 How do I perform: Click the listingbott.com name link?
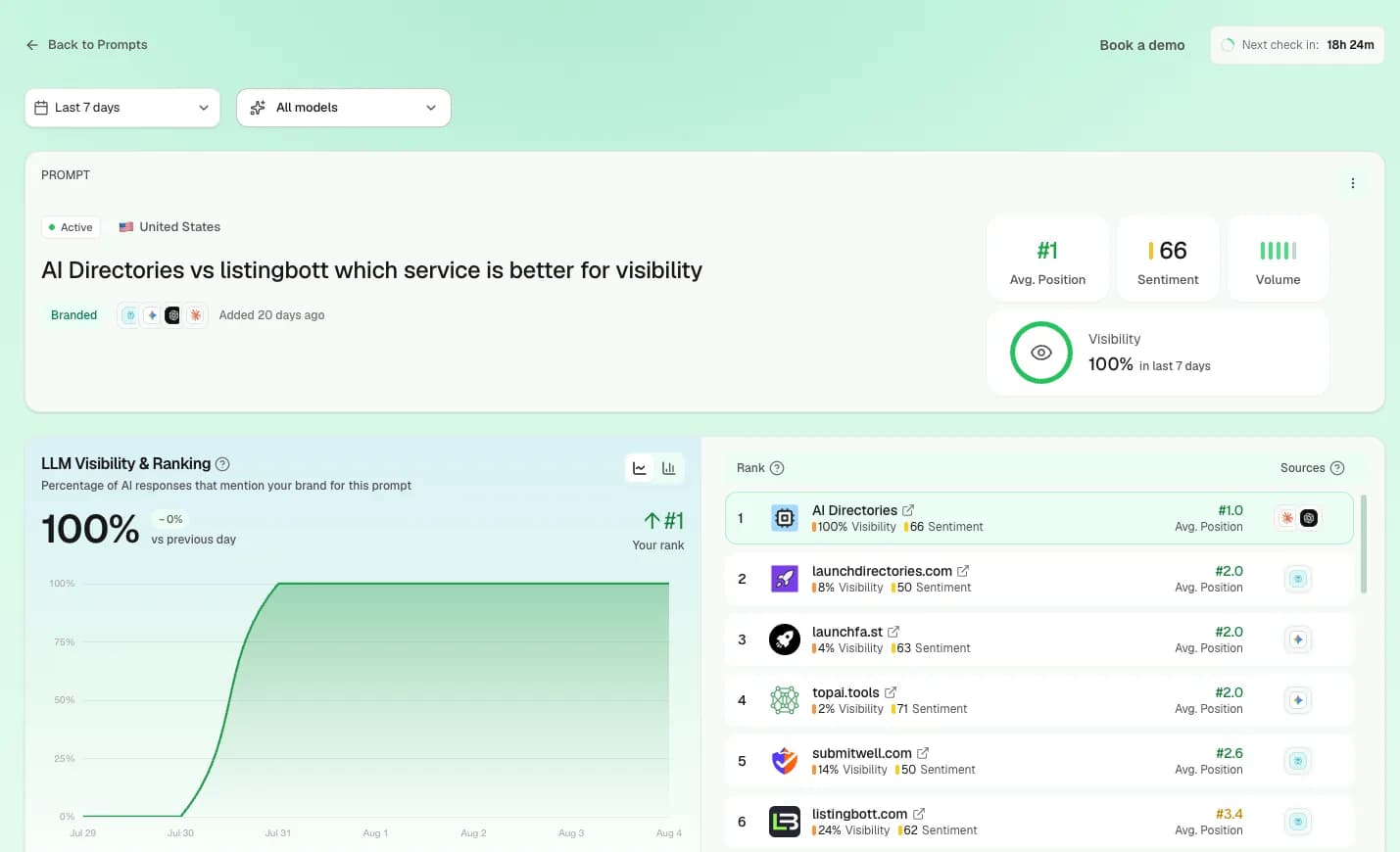coord(860,814)
